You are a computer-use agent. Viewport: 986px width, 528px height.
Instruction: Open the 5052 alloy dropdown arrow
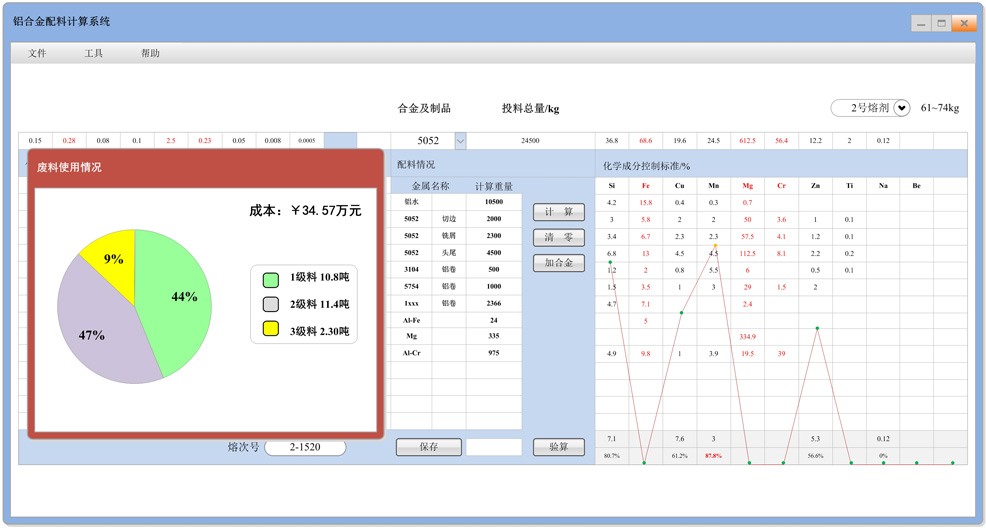(x=460, y=141)
